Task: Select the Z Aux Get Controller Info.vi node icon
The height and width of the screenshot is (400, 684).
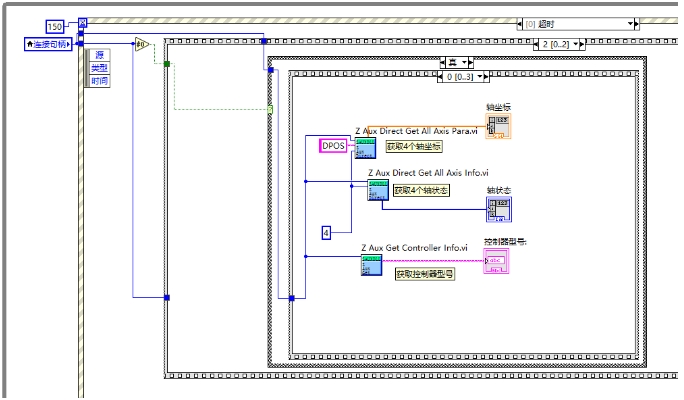Action: 372,265
